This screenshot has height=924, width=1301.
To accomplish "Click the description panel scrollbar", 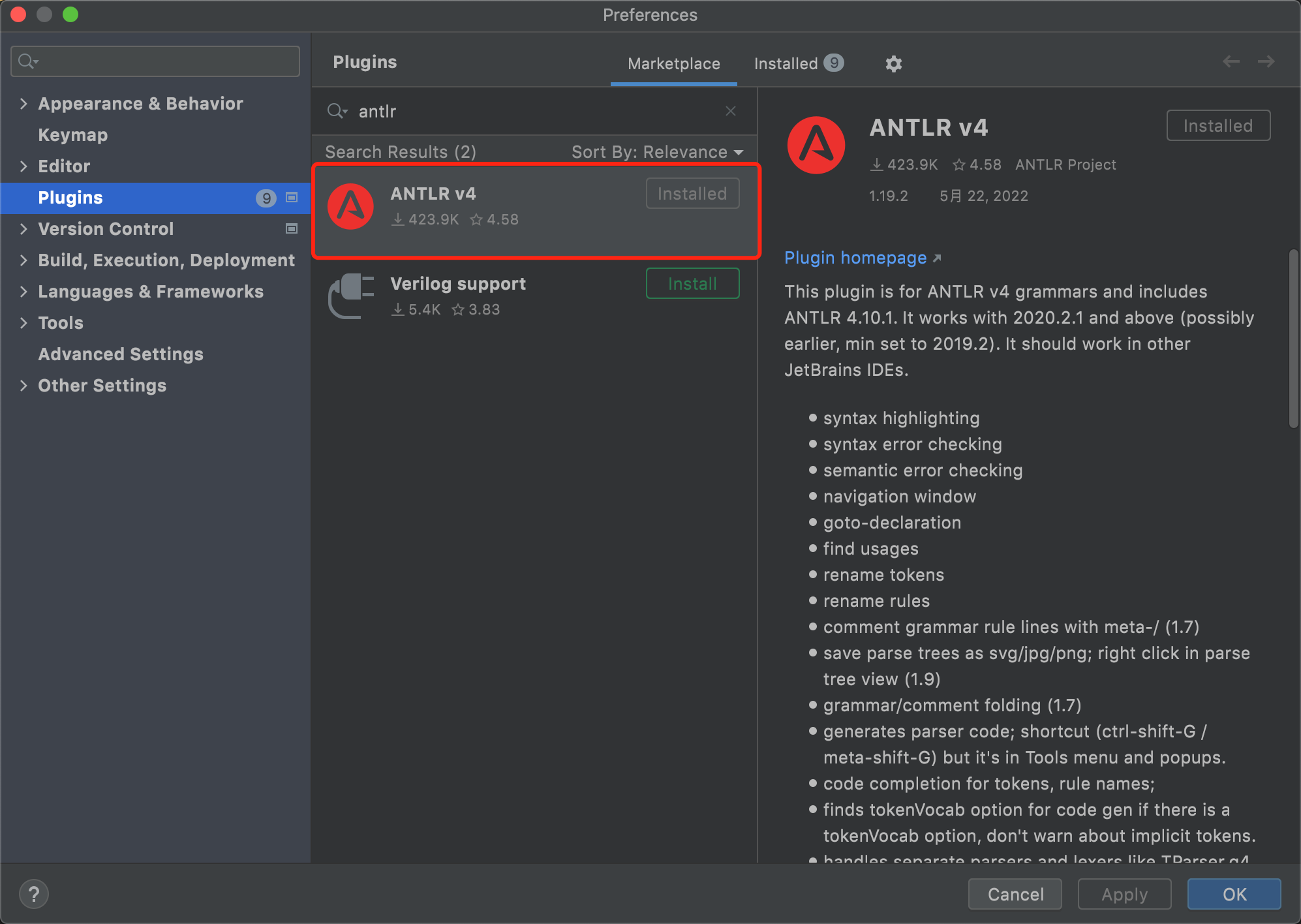I will tap(1293, 339).
